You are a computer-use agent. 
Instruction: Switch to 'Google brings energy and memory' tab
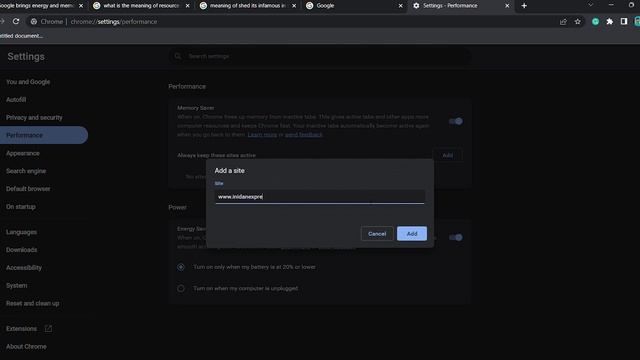(41, 6)
